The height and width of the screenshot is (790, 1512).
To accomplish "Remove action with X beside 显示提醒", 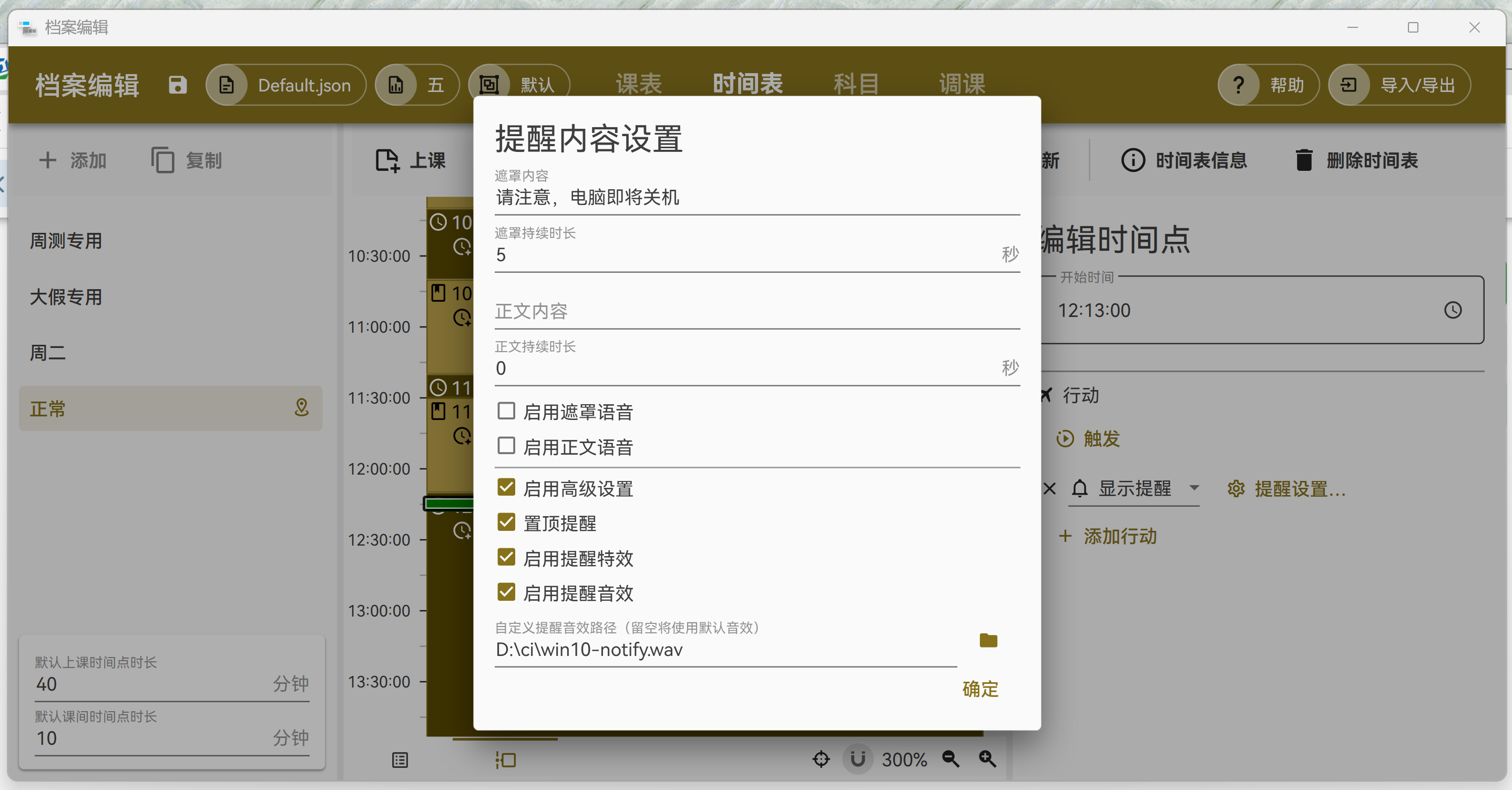I will pos(1049,488).
